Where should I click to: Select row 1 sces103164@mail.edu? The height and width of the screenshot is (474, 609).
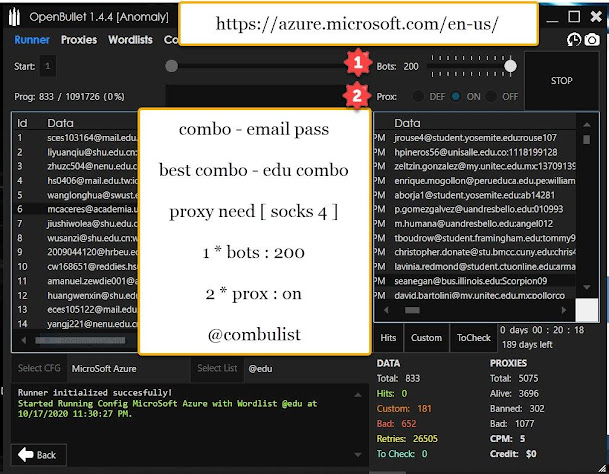point(77,138)
